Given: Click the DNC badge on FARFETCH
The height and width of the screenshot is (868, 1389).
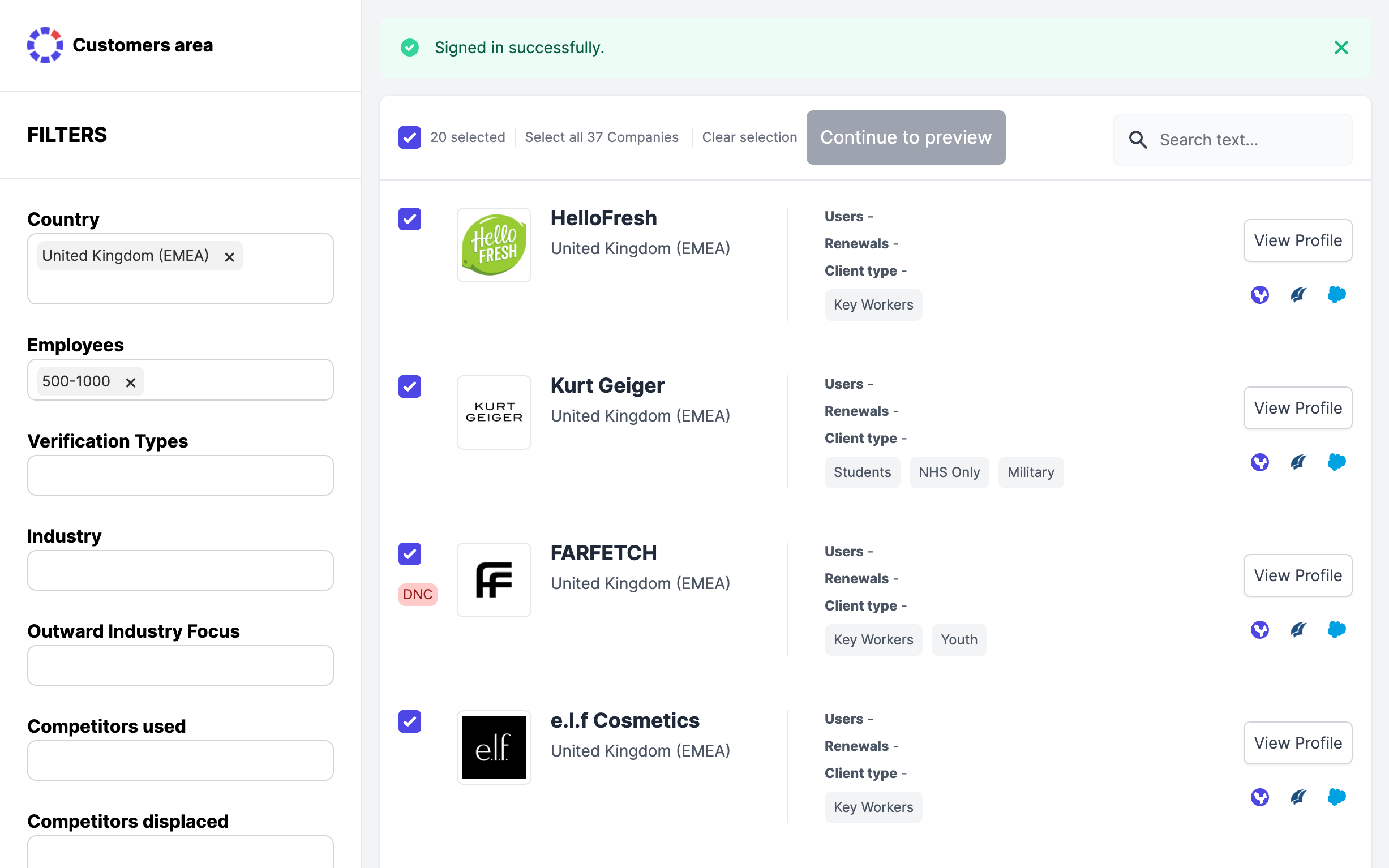Looking at the screenshot, I should 418,594.
